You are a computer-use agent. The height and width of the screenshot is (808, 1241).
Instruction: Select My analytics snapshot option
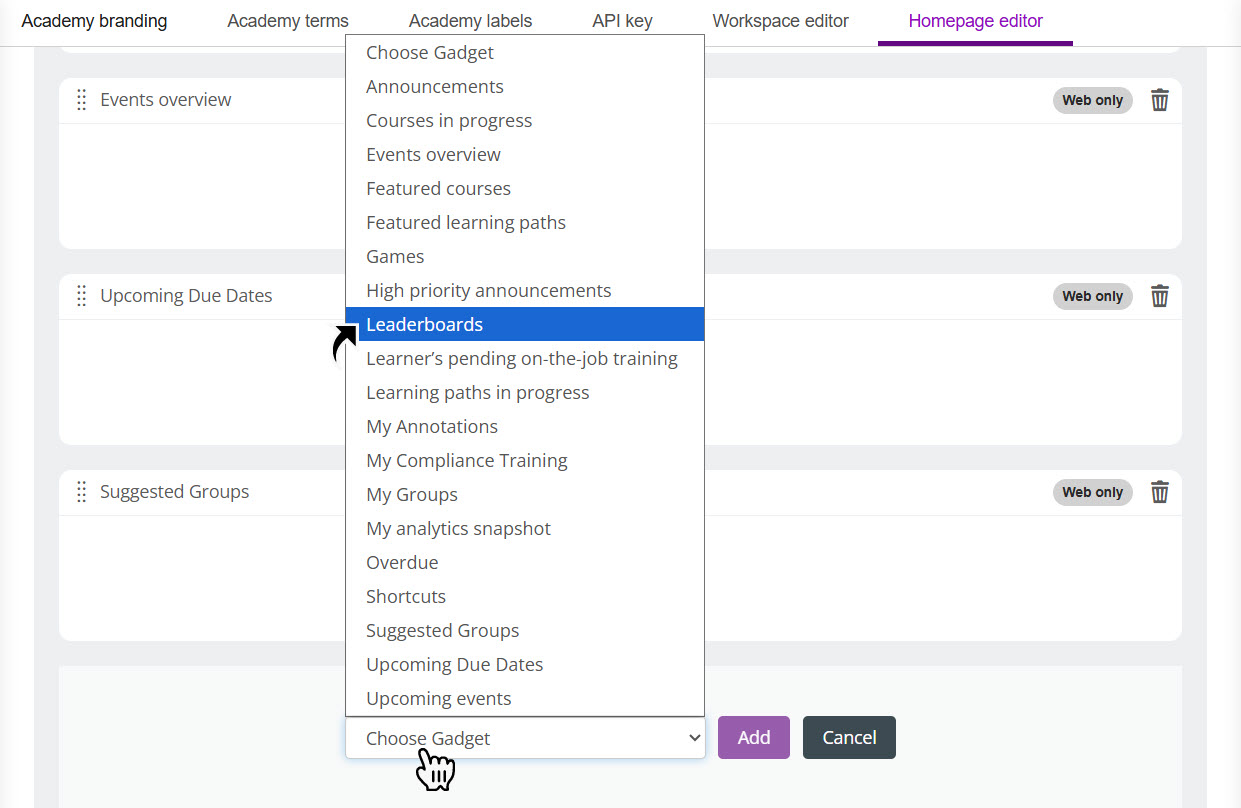[x=458, y=528]
